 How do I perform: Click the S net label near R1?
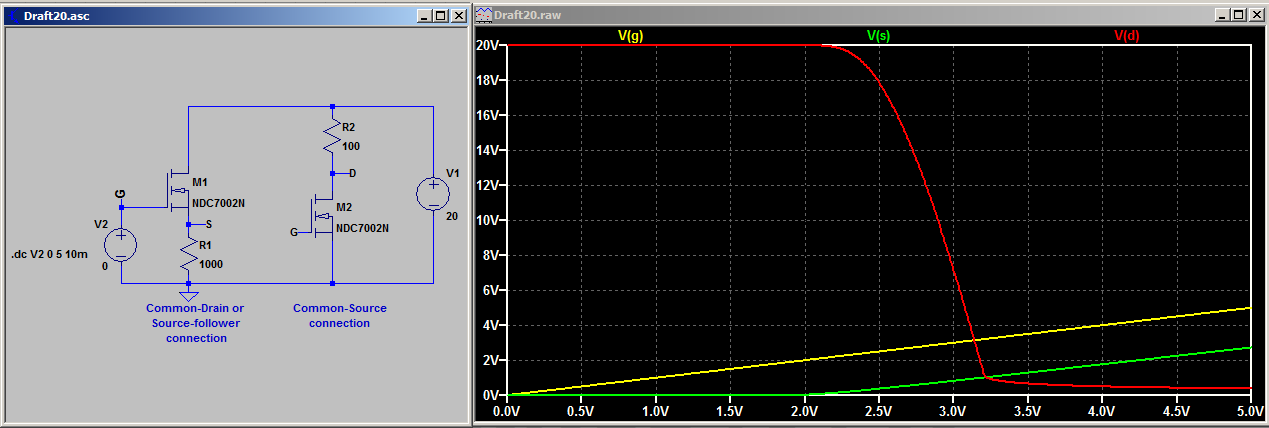coord(208,224)
